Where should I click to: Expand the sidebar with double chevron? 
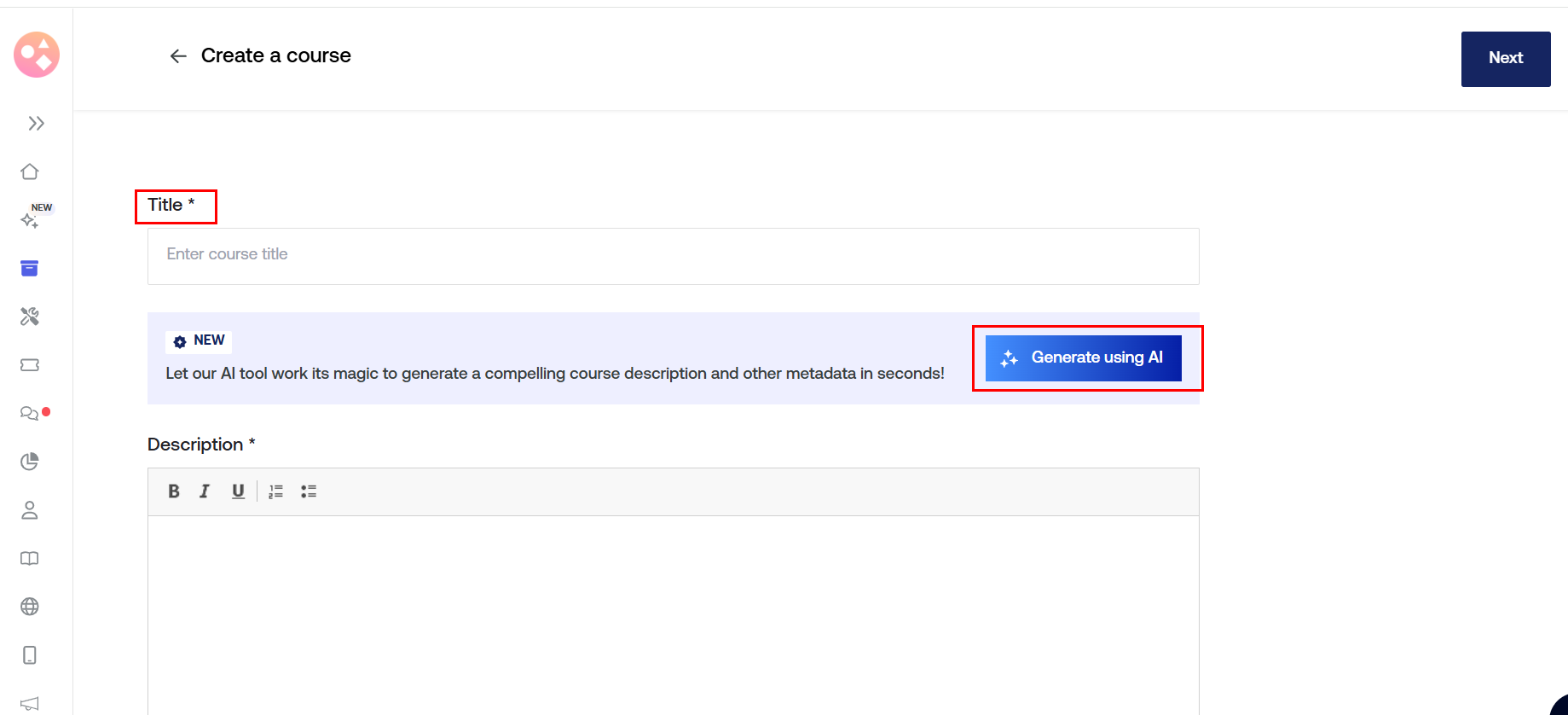tap(36, 124)
